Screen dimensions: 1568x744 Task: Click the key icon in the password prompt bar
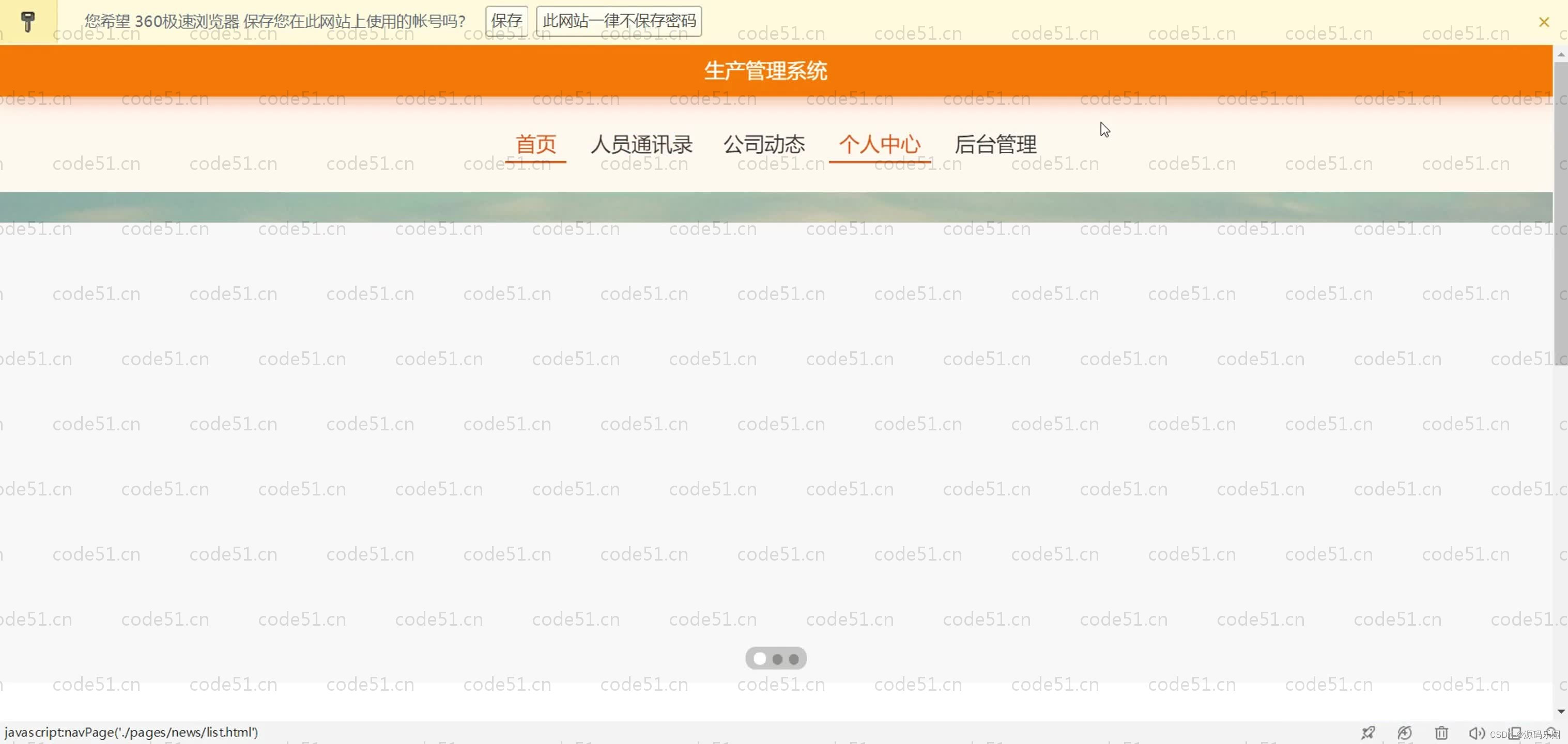coord(28,21)
